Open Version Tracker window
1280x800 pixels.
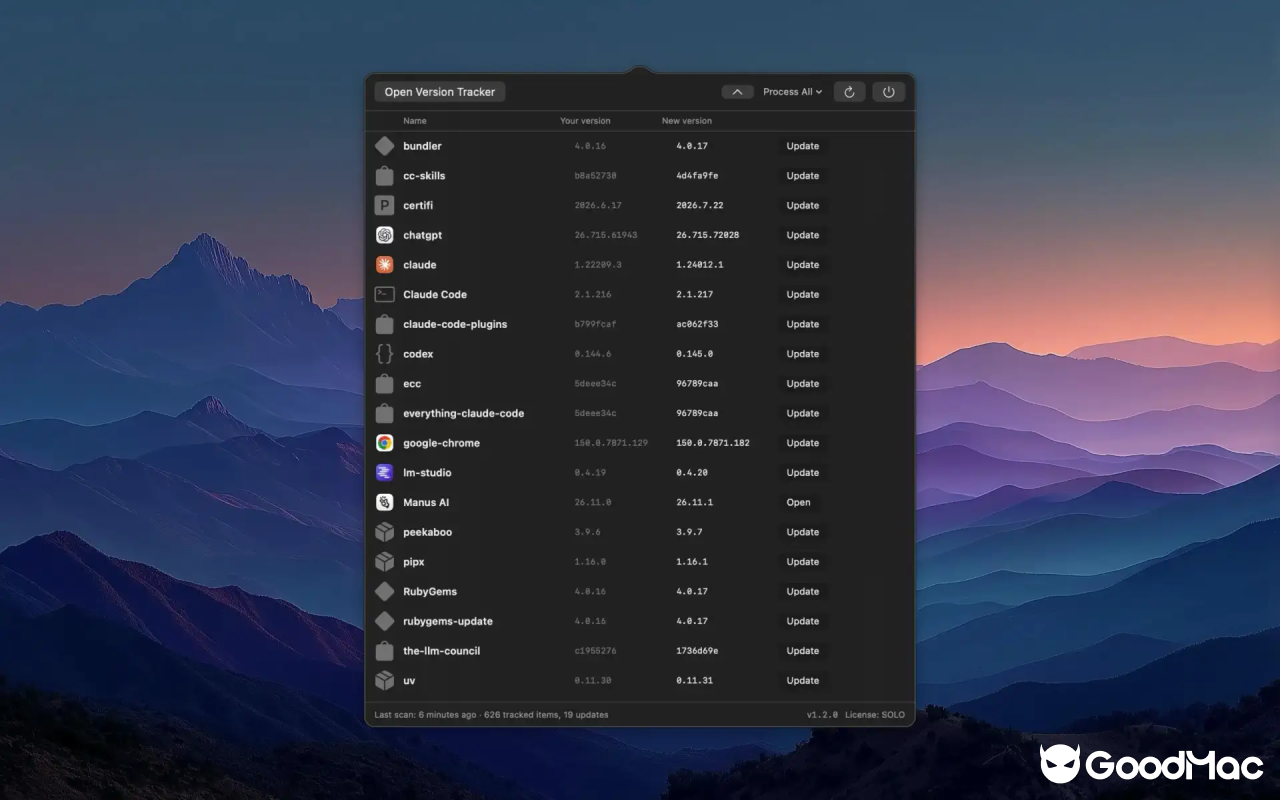440,92
